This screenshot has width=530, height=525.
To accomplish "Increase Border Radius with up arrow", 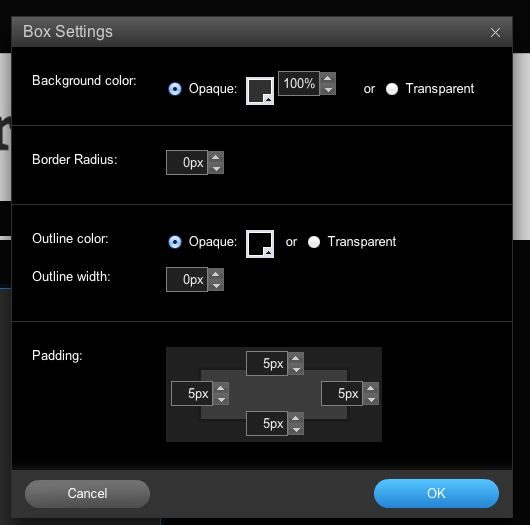I will (x=216, y=157).
